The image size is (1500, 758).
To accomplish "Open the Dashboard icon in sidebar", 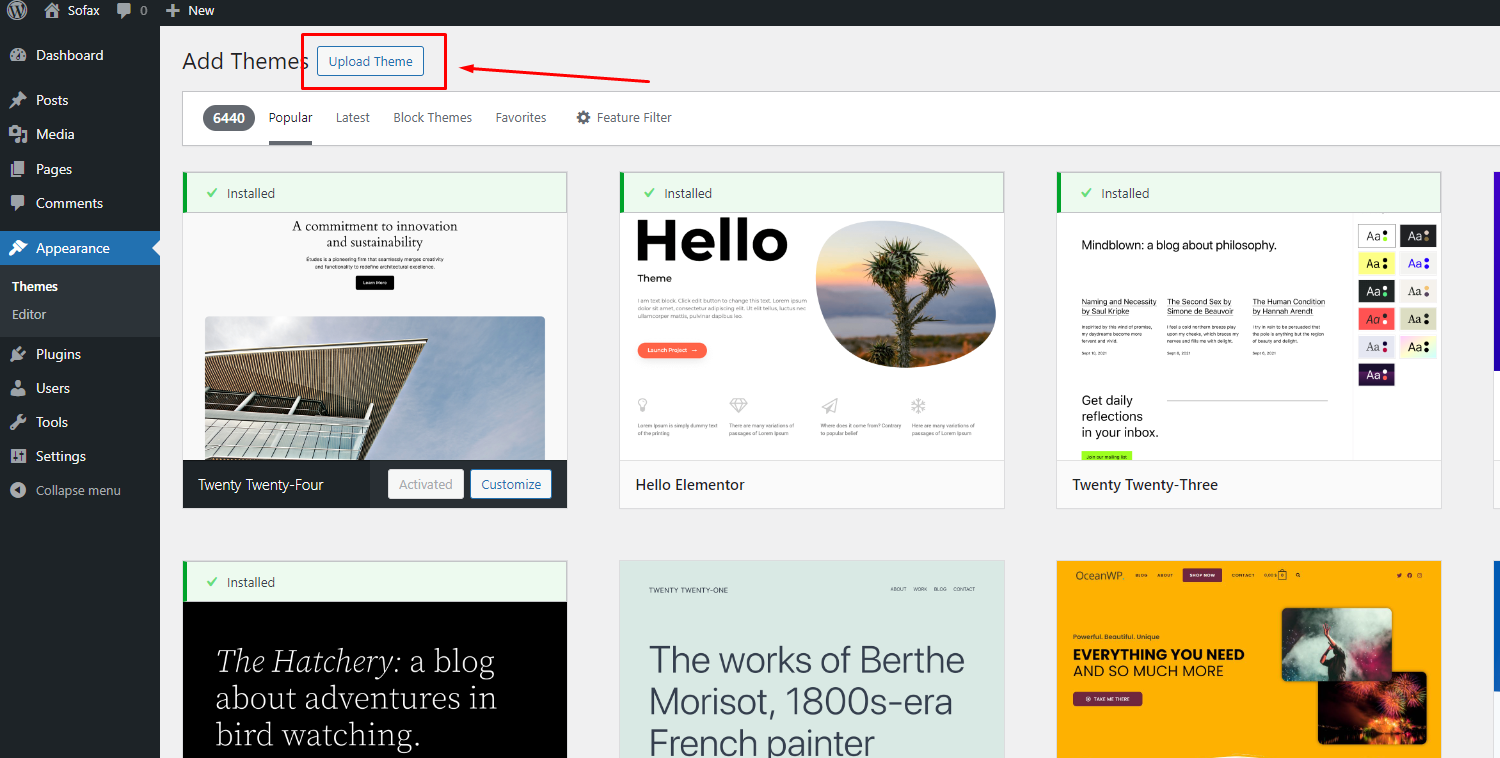I will [x=18, y=55].
